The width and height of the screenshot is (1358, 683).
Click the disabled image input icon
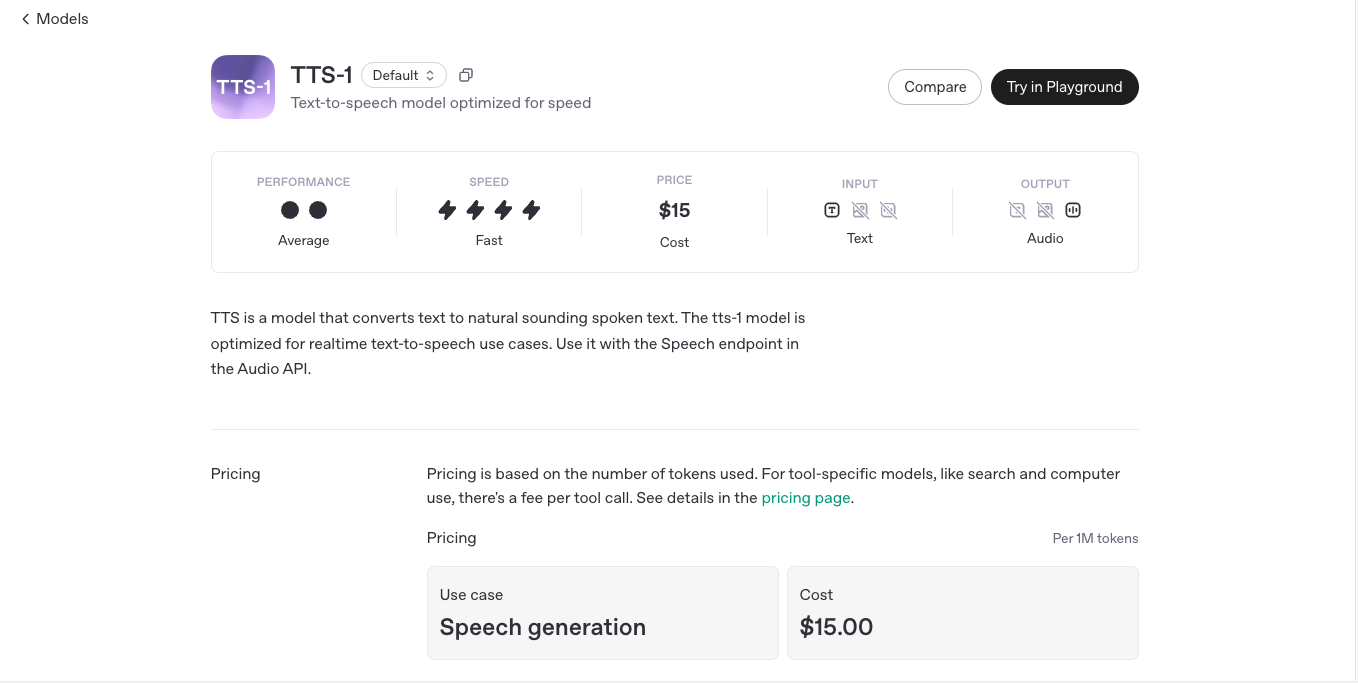coord(860,210)
